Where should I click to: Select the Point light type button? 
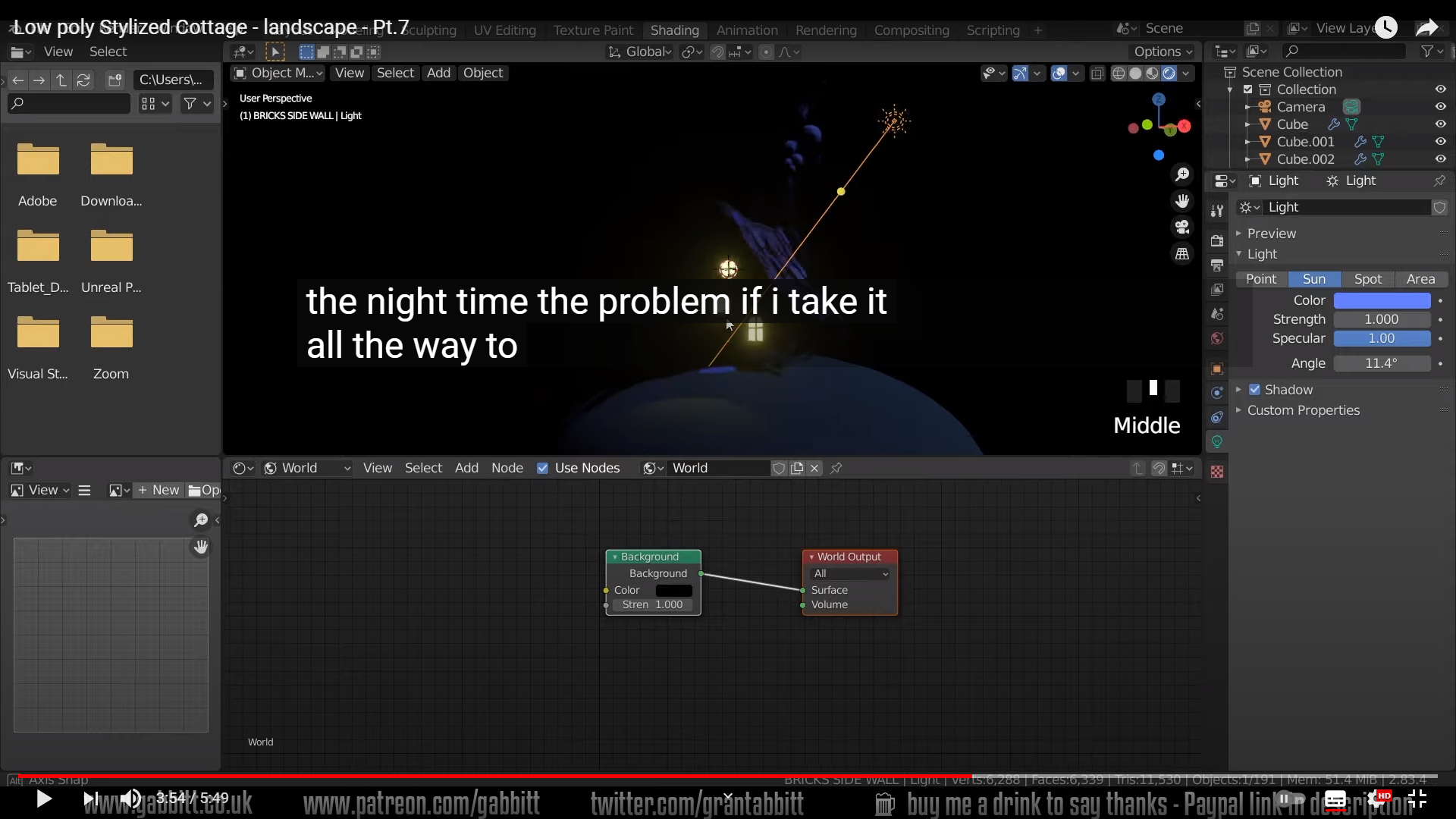coord(1261,279)
